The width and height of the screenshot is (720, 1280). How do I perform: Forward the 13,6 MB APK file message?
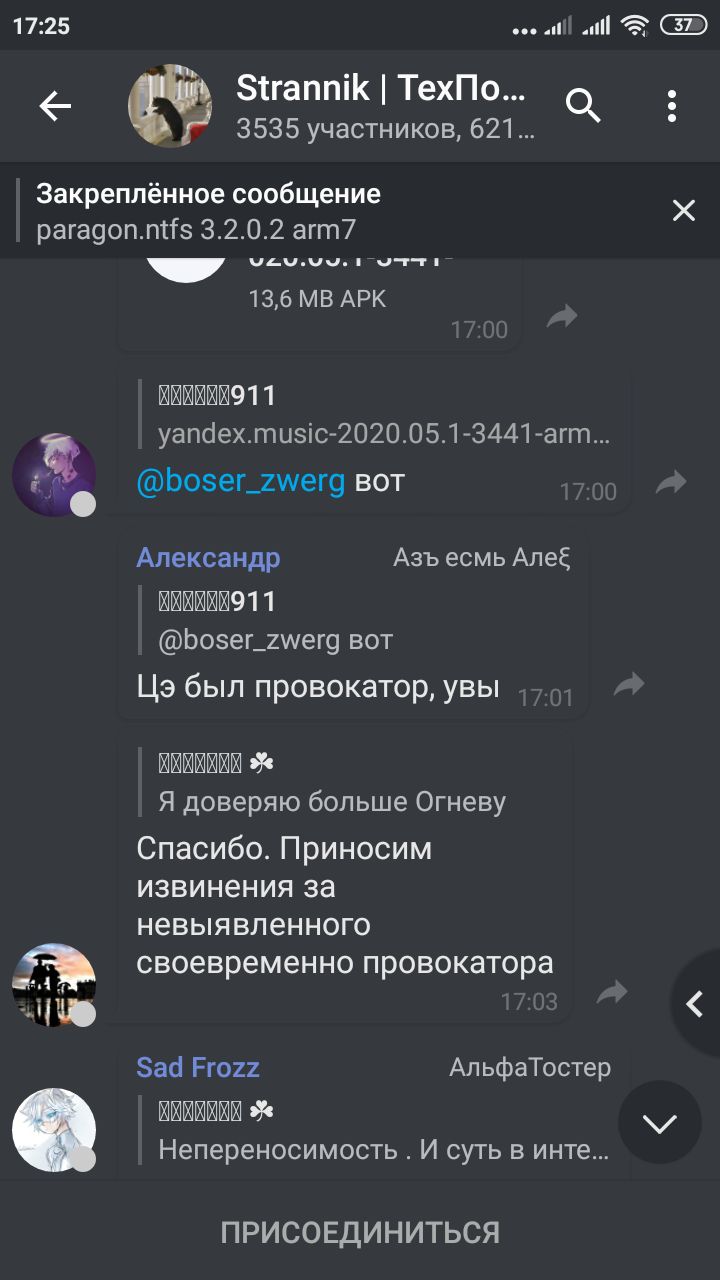pos(563,318)
